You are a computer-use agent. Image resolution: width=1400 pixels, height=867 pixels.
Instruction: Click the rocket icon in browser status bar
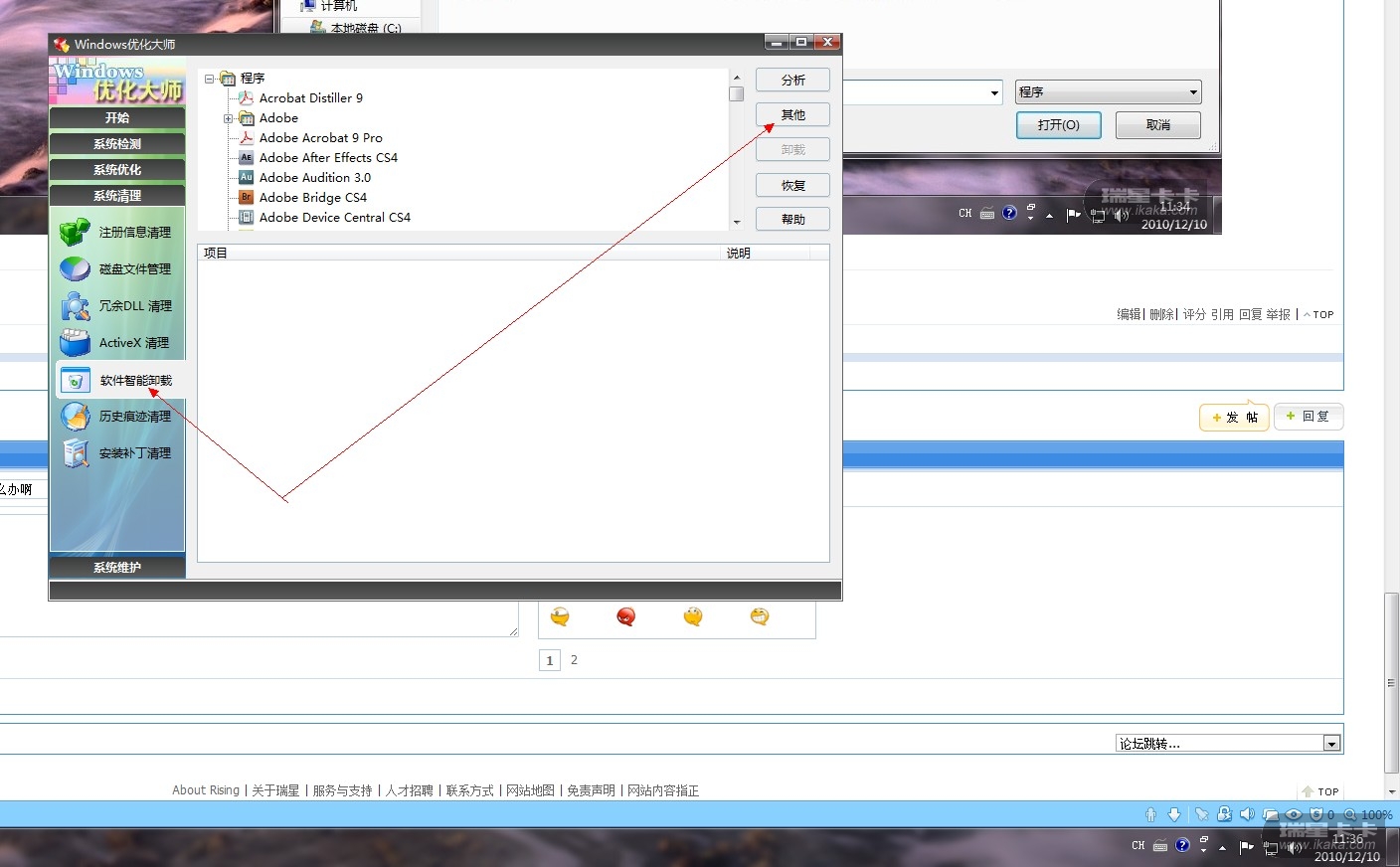pyautogui.click(x=1201, y=814)
